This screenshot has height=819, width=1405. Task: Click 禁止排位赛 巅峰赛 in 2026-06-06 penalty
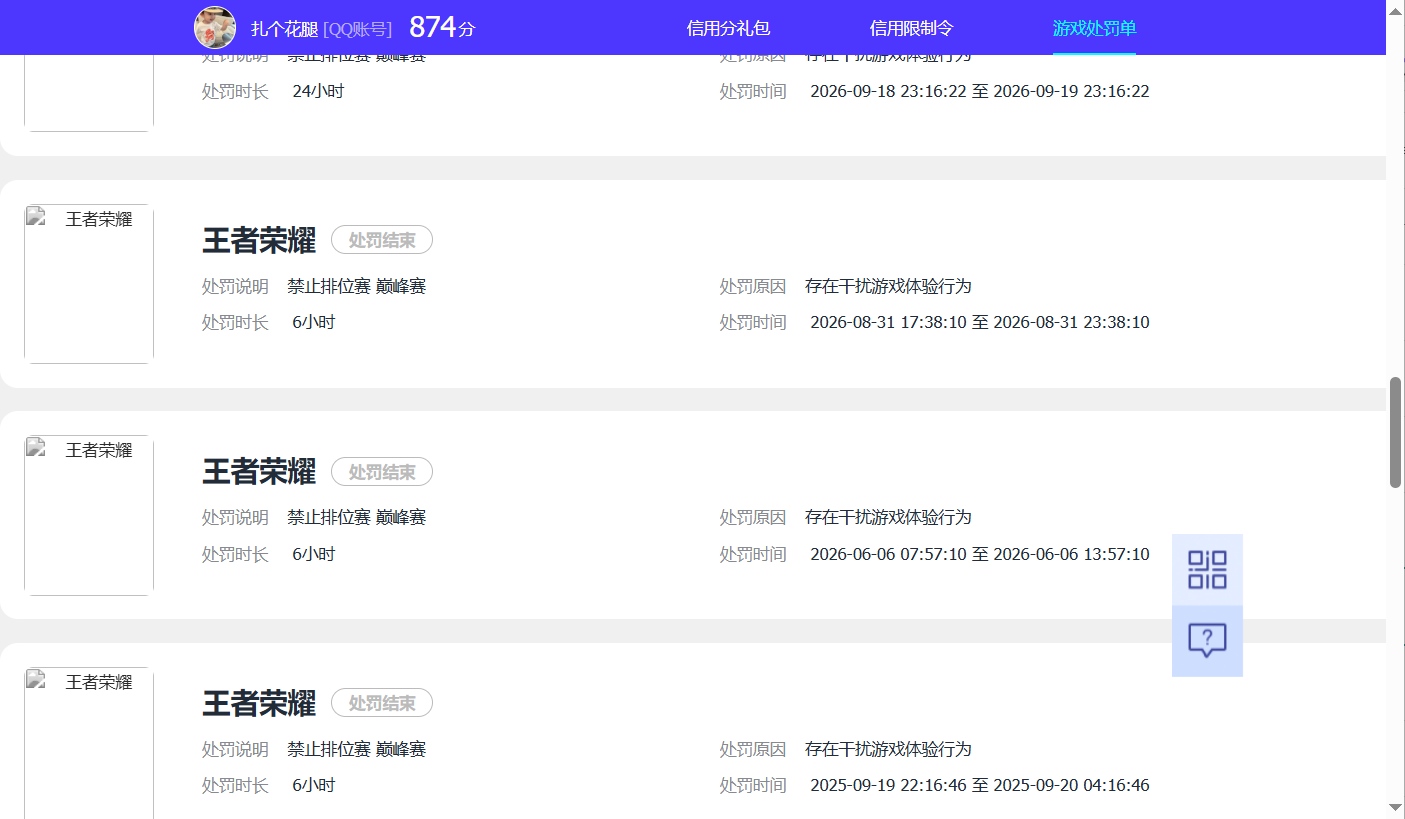(357, 517)
